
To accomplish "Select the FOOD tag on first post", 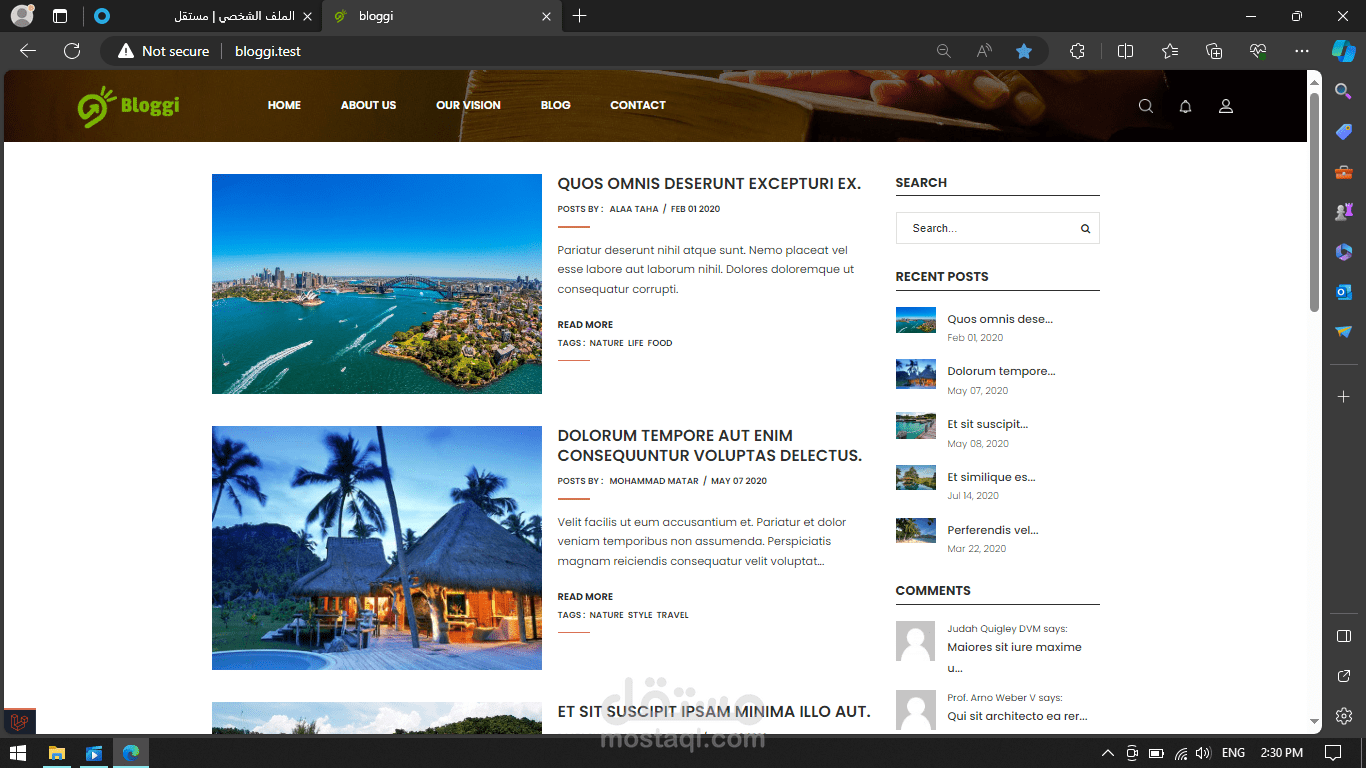I will 660,344.
